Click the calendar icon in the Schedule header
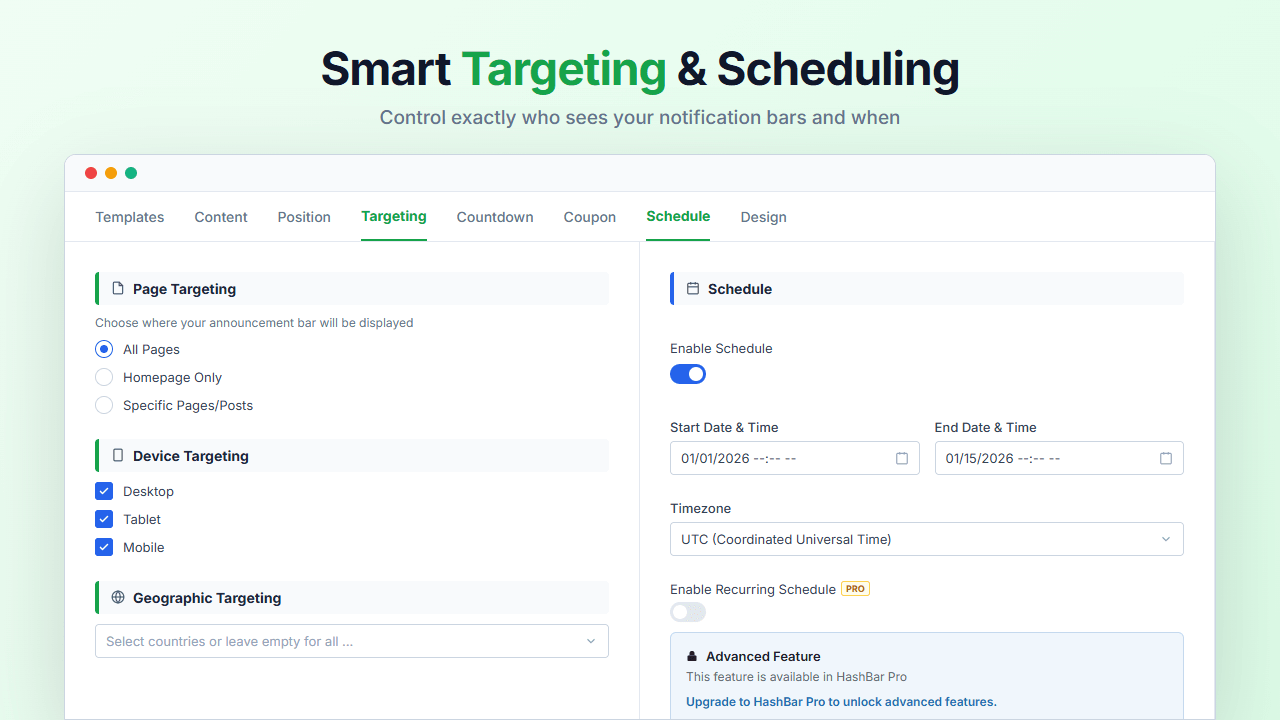This screenshot has height=720, width=1280. (x=692, y=288)
